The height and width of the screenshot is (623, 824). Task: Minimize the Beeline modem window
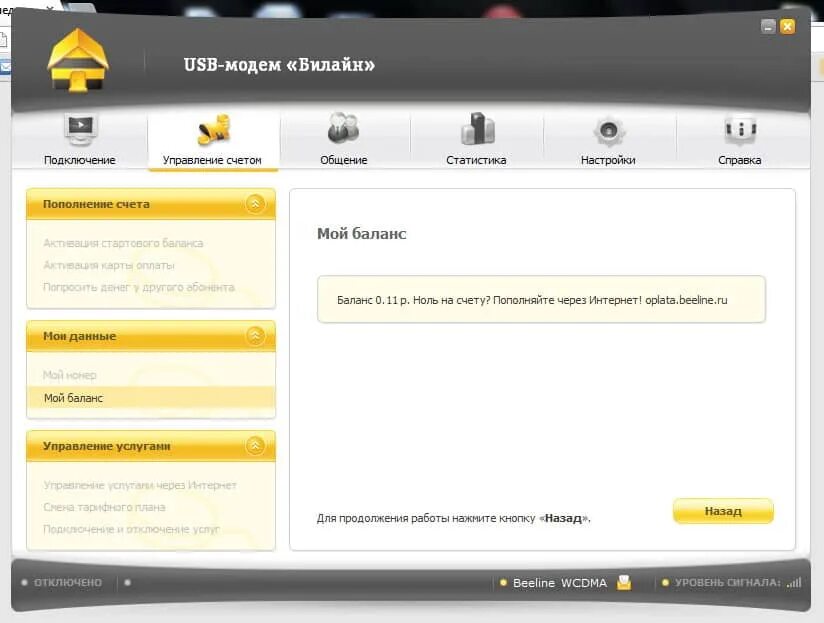[768, 26]
